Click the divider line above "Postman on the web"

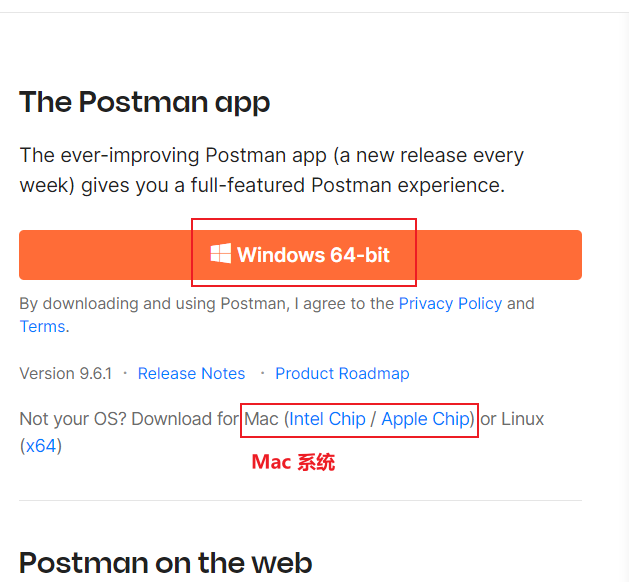[300, 500]
